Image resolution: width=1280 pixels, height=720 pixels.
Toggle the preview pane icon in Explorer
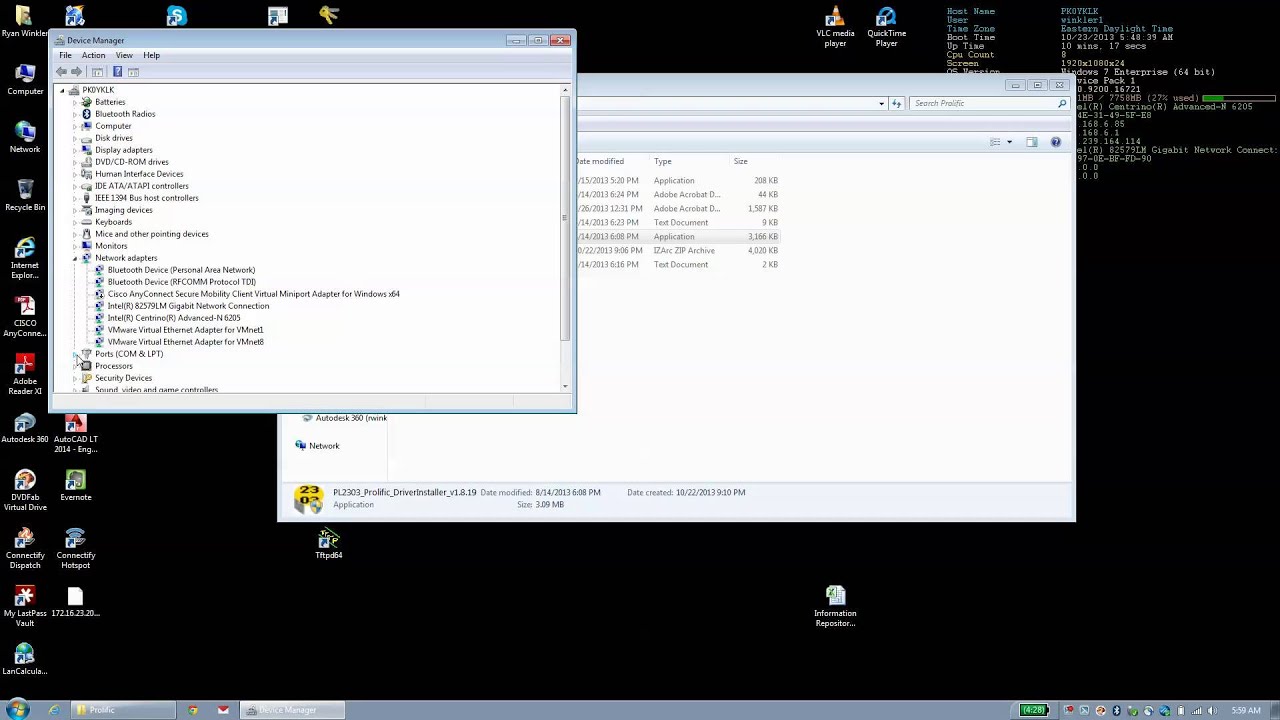(1032, 142)
